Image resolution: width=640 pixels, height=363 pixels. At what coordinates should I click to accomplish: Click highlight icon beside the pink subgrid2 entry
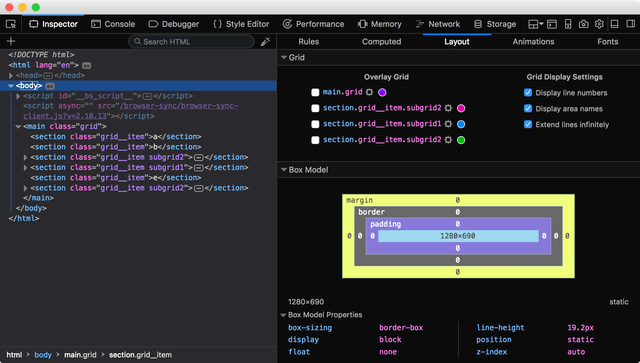[448, 108]
